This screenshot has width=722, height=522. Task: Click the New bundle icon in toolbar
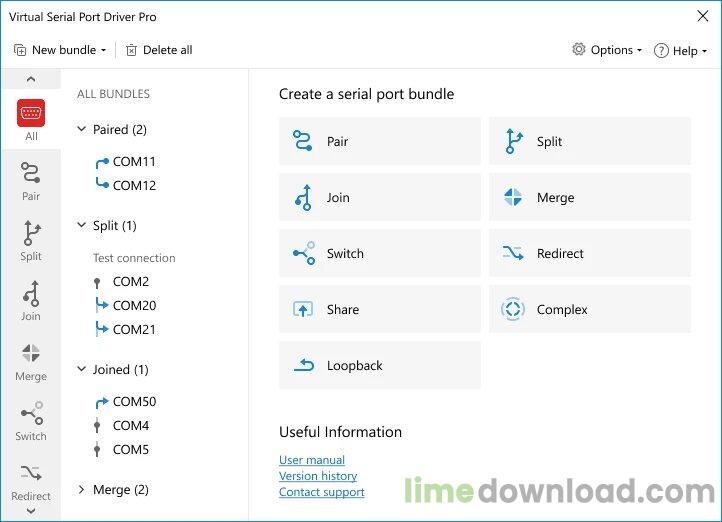coord(20,50)
